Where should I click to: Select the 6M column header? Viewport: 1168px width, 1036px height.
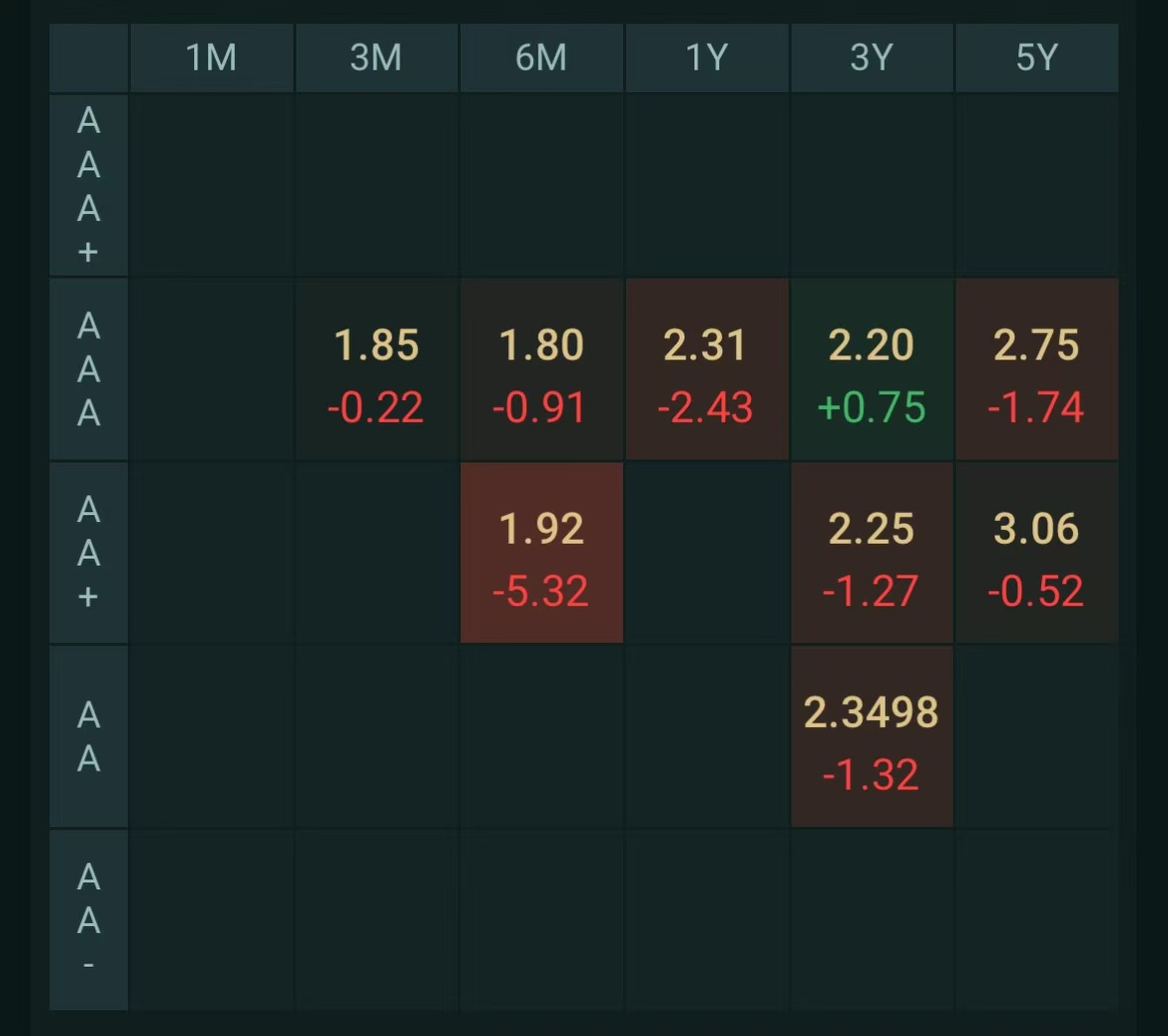542,58
